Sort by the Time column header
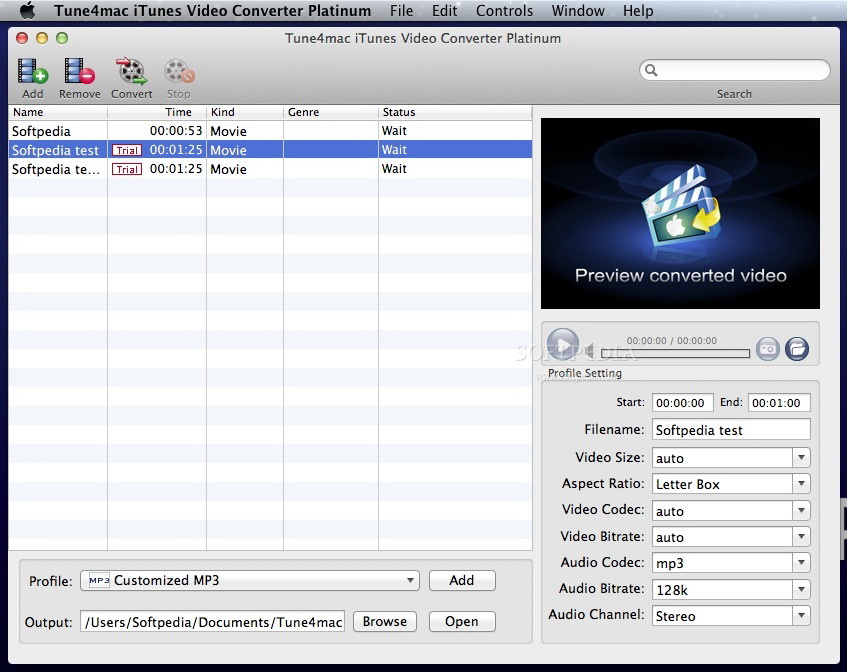The width and height of the screenshot is (847, 672). click(x=157, y=112)
